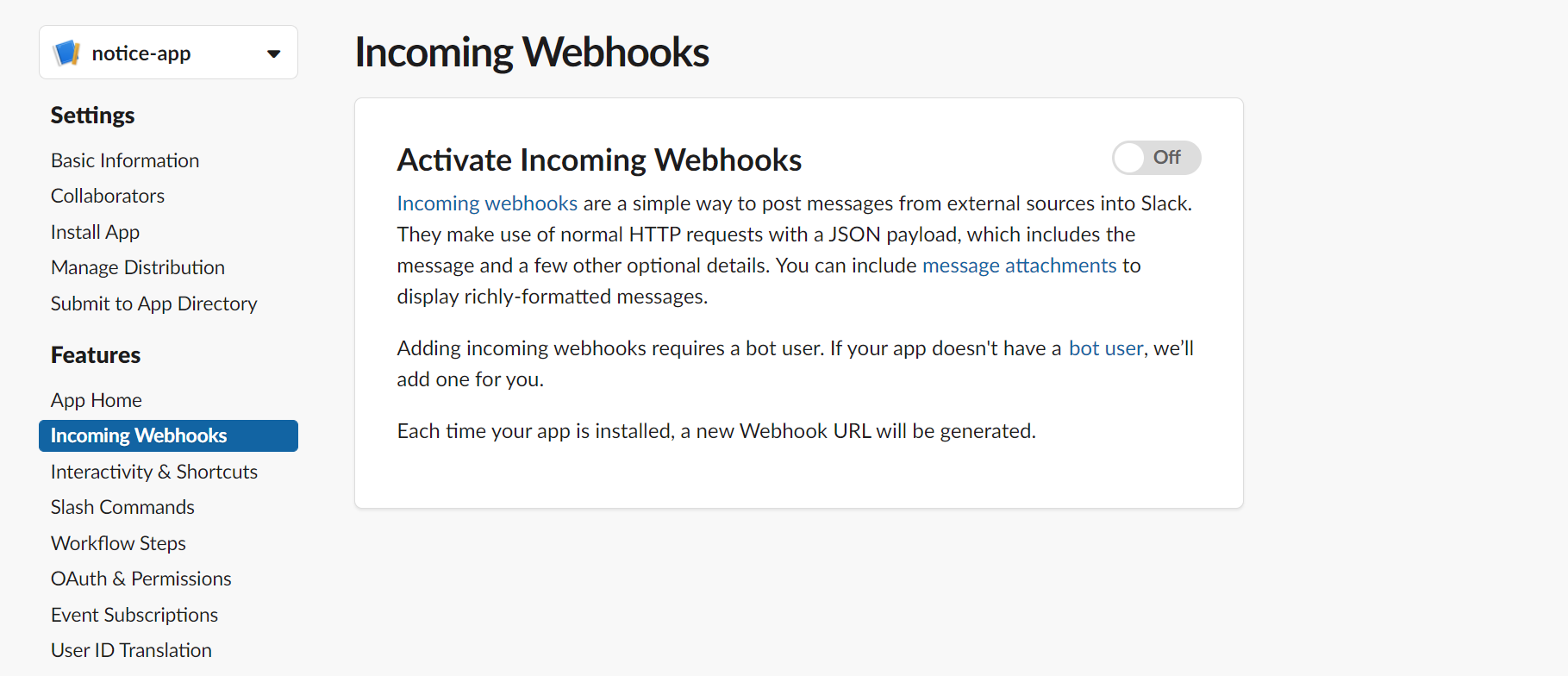Screen dimensions: 1568x676
Task: Open Workflow Steps feature
Action: point(118,543)
